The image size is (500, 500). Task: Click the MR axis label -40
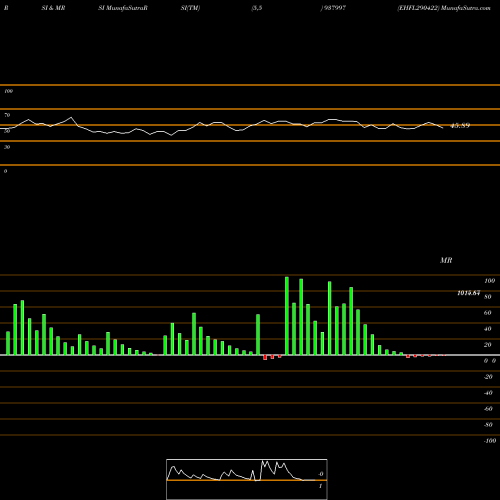[x=488, y=393]
